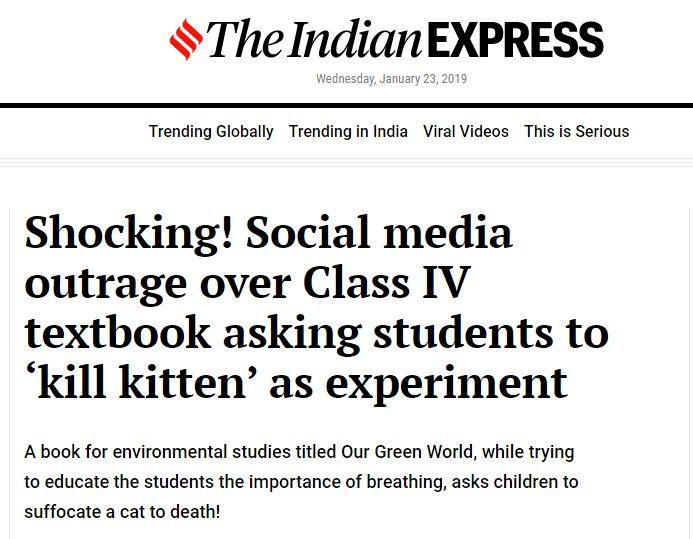Click the Wednesday, January 23, 2019 date text

(x=392, y=79)
